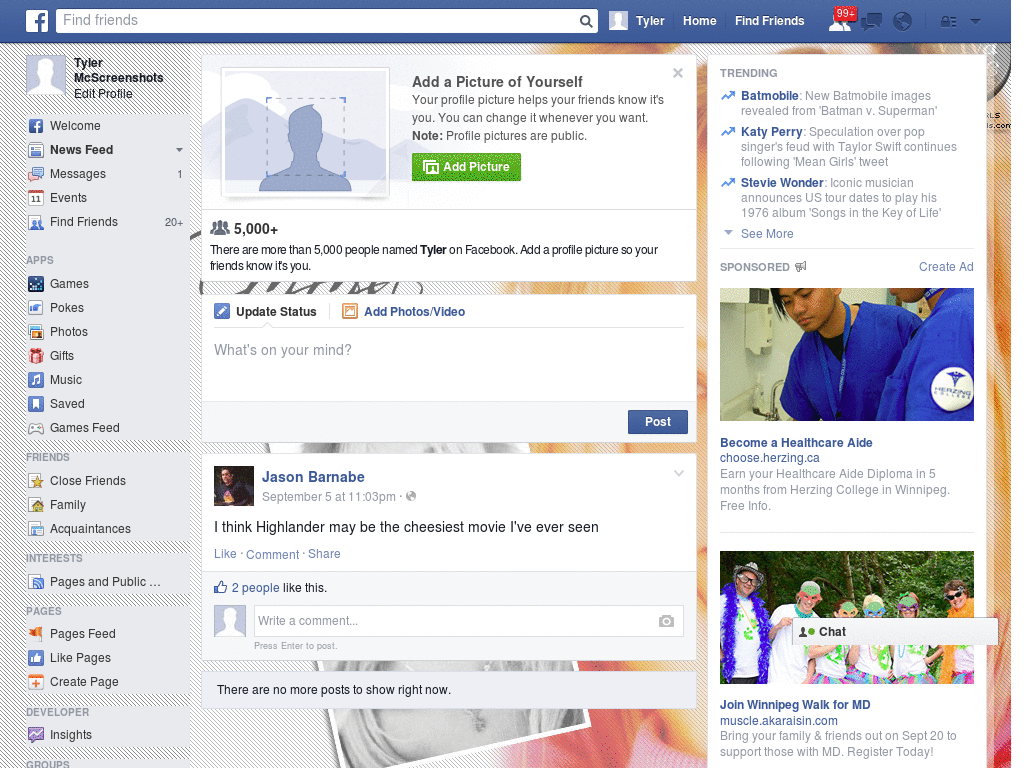1024x768 pixels.
Task: Open Become a Healthcare Aide ad link
Action: [x=796, y=443]
